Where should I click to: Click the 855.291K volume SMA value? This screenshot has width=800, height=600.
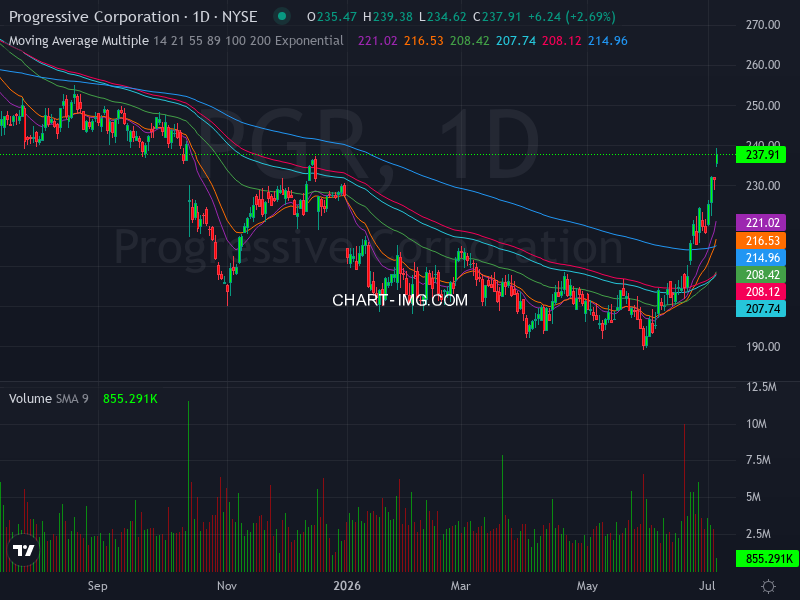point(130,398)
